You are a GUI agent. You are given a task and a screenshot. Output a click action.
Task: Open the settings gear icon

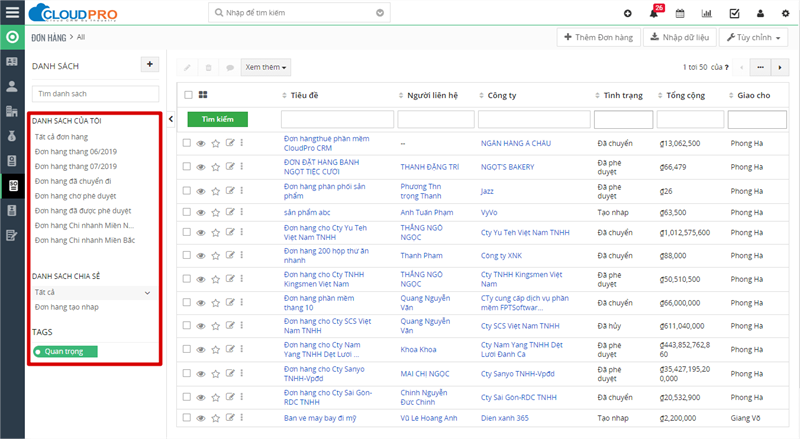786,13
